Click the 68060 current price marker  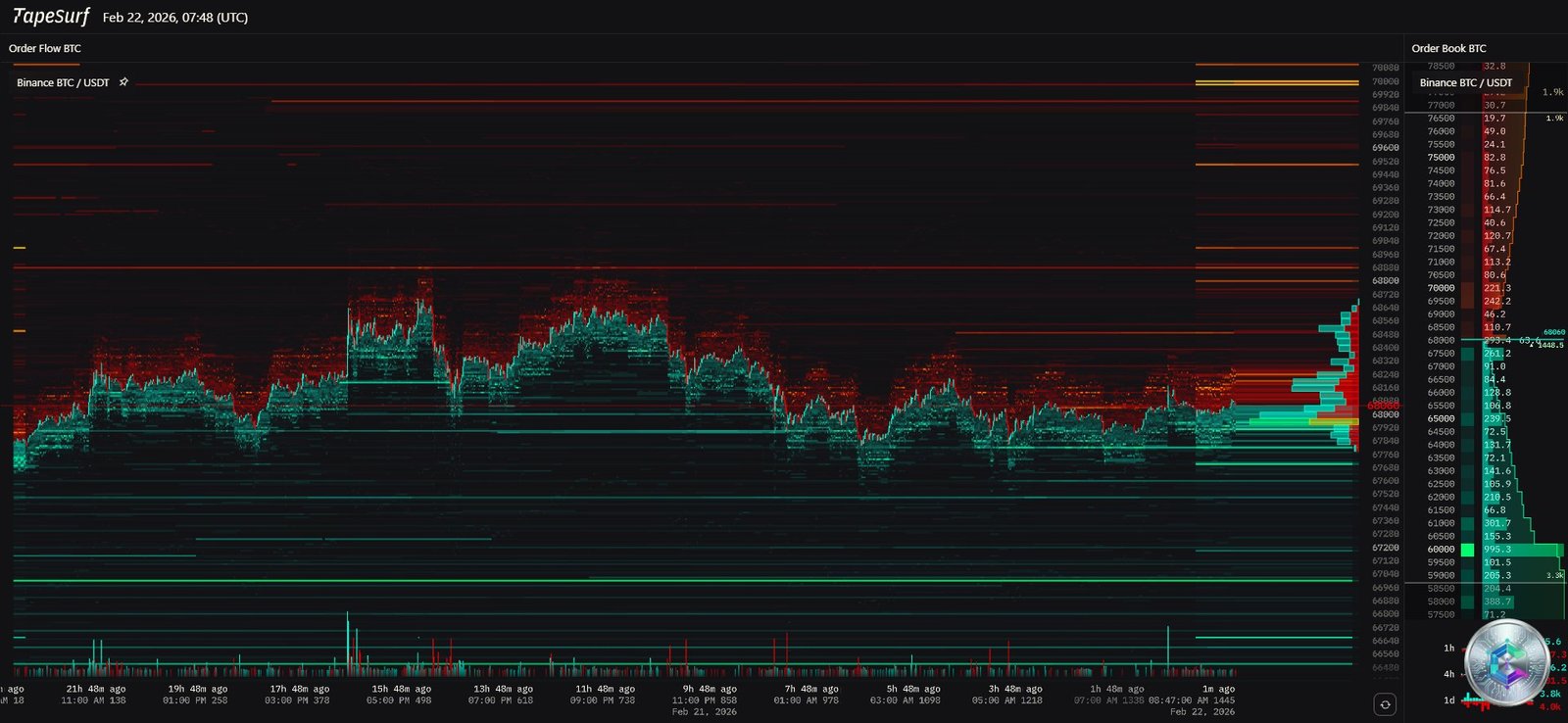coord(1553,332)
